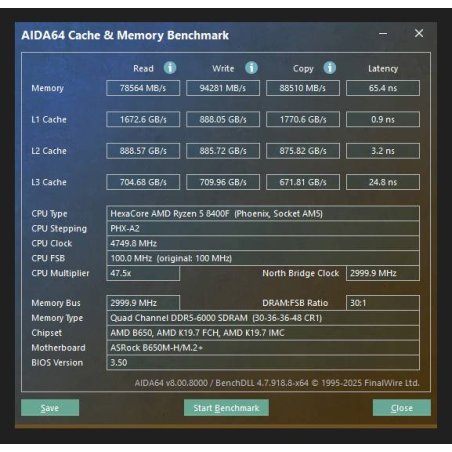
Task: Click the Start Benchmark button
Action: pyautogui.click(x=226, y=408)
